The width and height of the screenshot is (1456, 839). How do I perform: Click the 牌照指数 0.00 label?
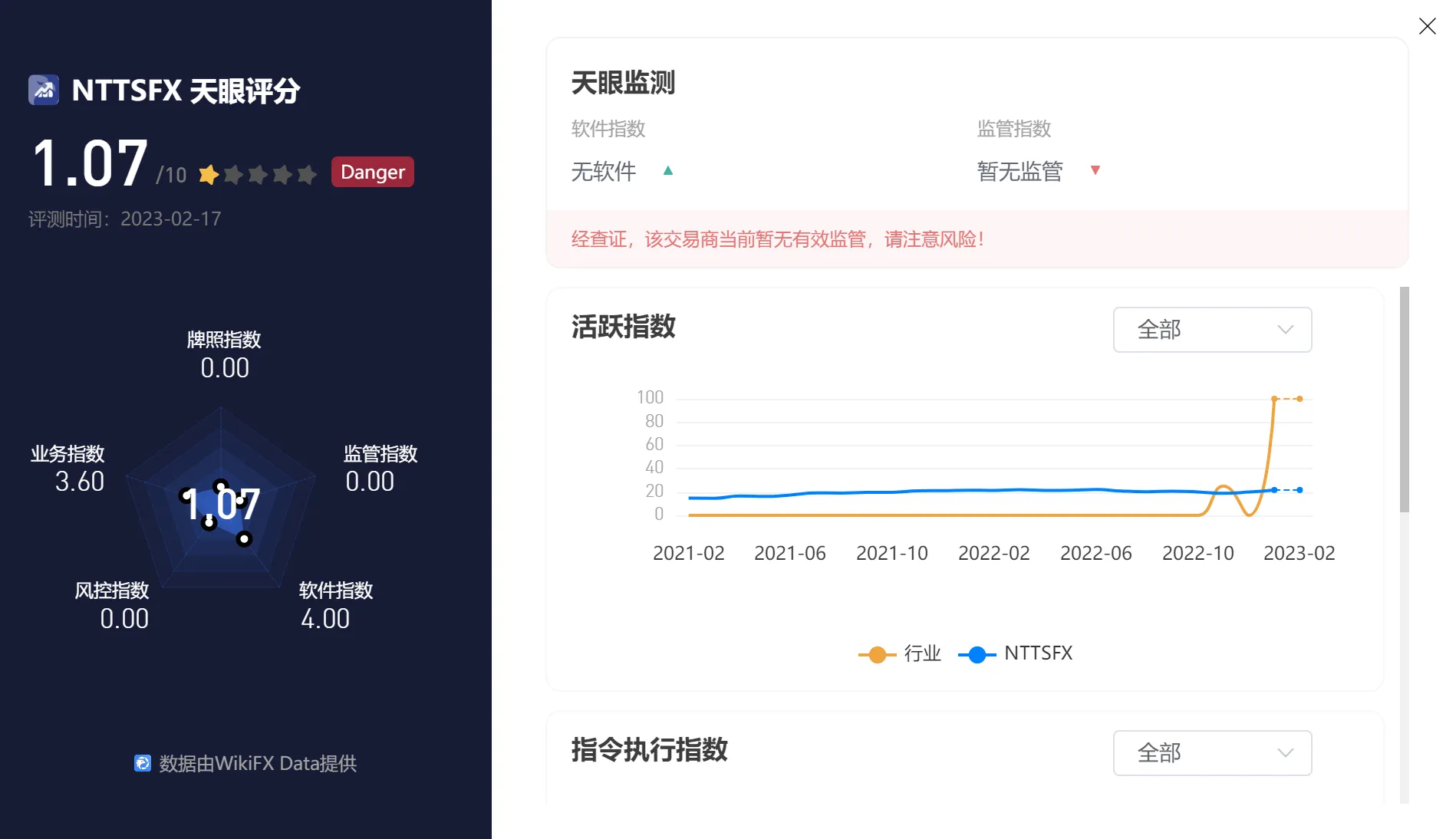coord(224,354)
